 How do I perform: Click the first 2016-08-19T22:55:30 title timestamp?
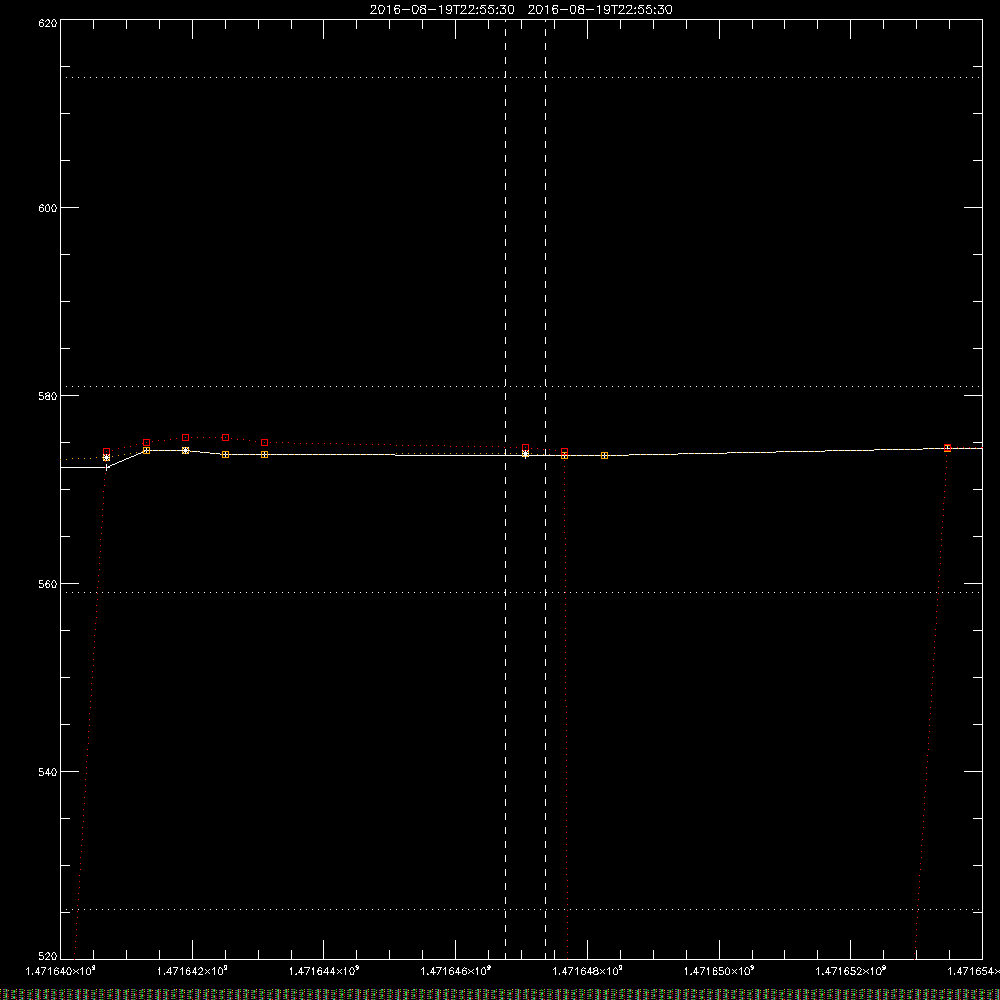pyautogui.click(x=442, y=10)
